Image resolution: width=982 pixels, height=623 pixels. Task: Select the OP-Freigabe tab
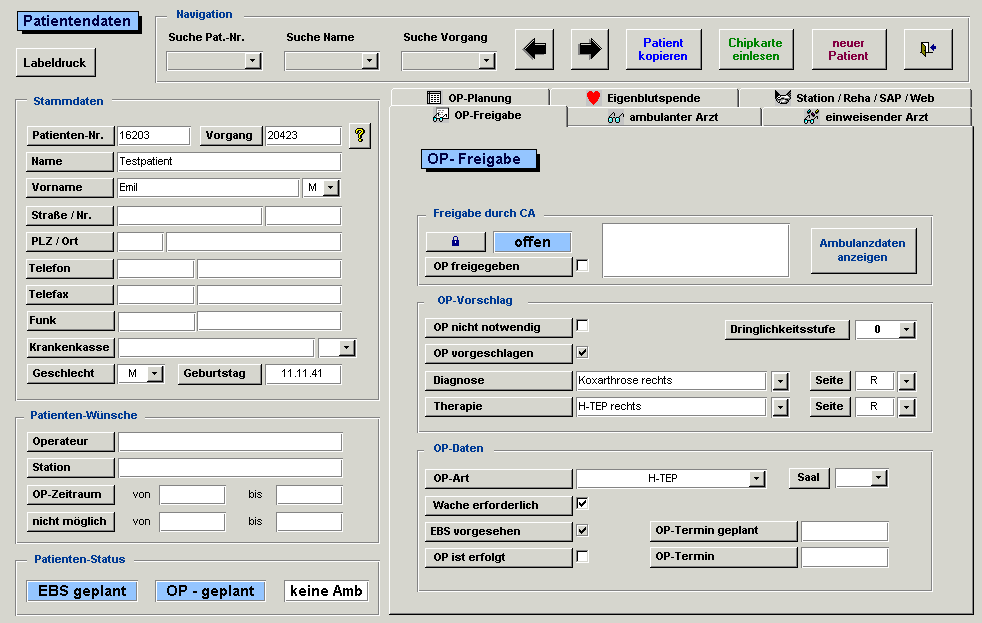(x=478, y=115)
